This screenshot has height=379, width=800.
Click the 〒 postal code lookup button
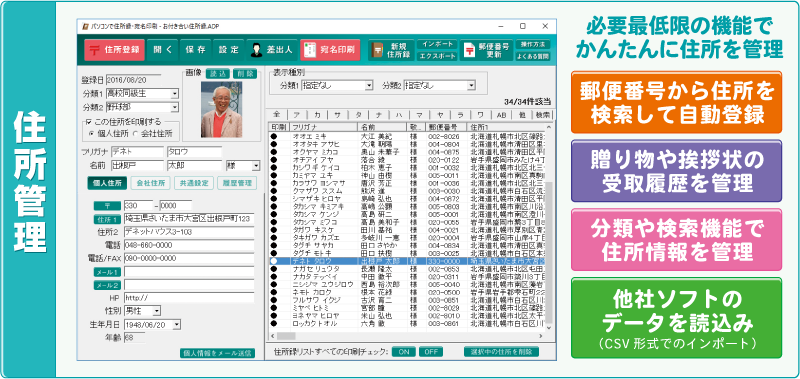click(107, 206)
